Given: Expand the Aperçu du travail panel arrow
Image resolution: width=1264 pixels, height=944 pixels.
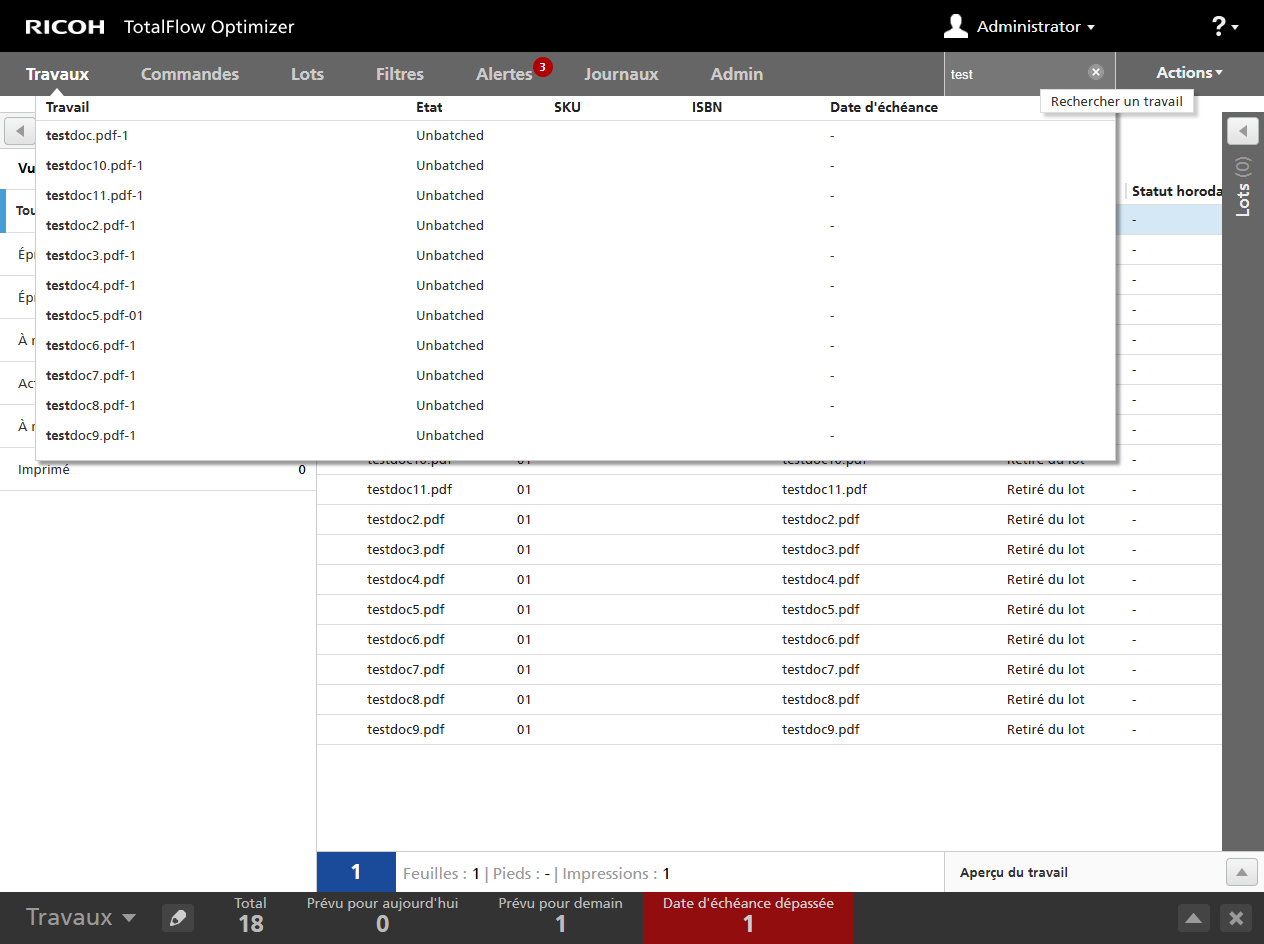Looking at the screenshot, I should coord(1241,873).
